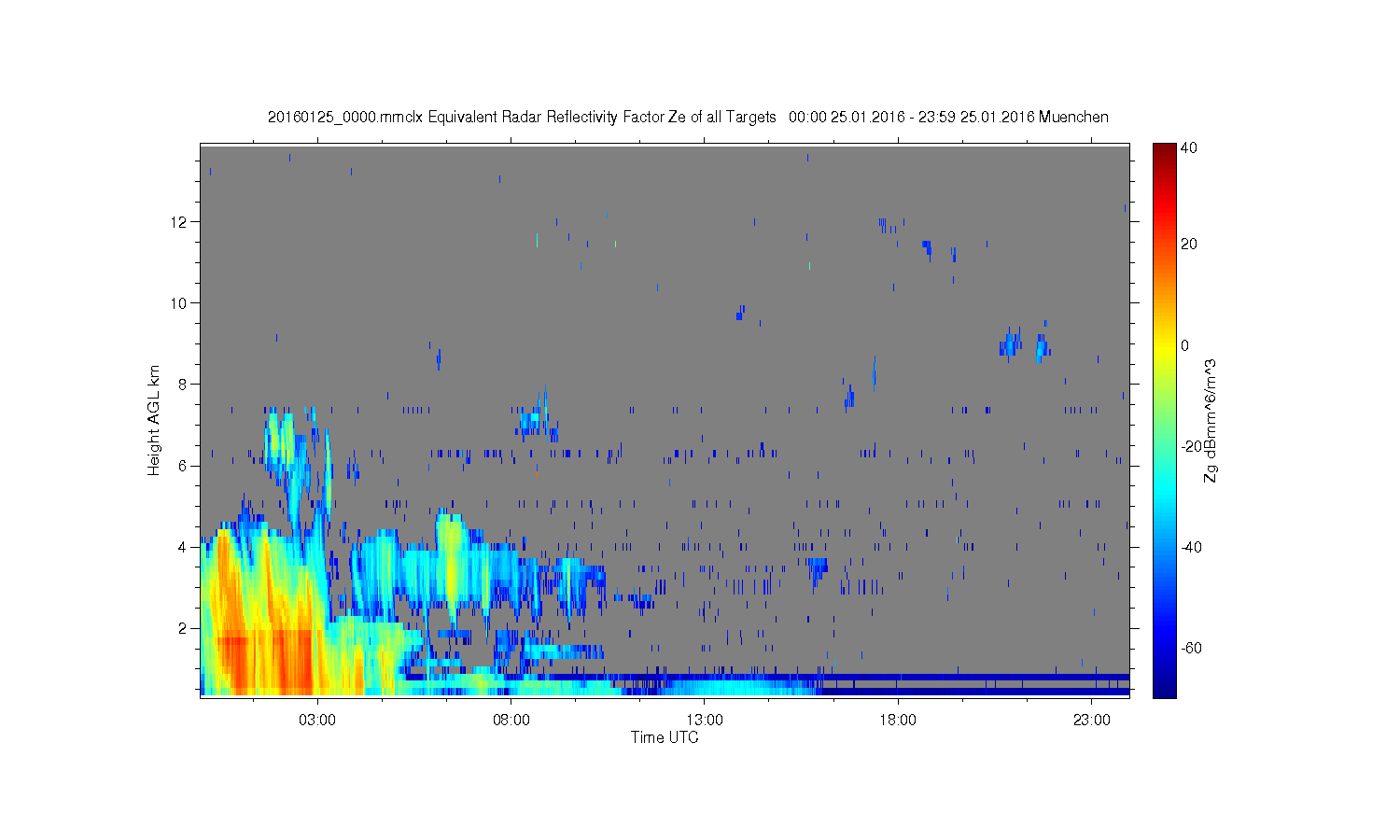Pick the 13:00 time axis tick label
The image size is (1400, 840).
[x=705, y=720]
